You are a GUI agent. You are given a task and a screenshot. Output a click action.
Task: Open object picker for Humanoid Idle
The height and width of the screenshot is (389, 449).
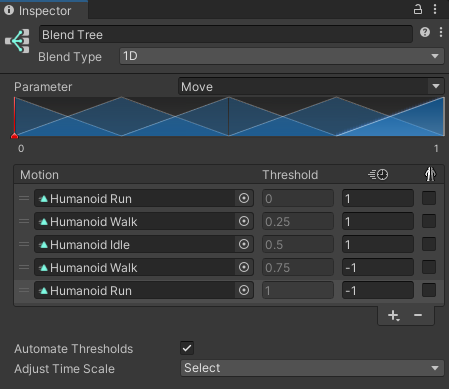point(244,244)
